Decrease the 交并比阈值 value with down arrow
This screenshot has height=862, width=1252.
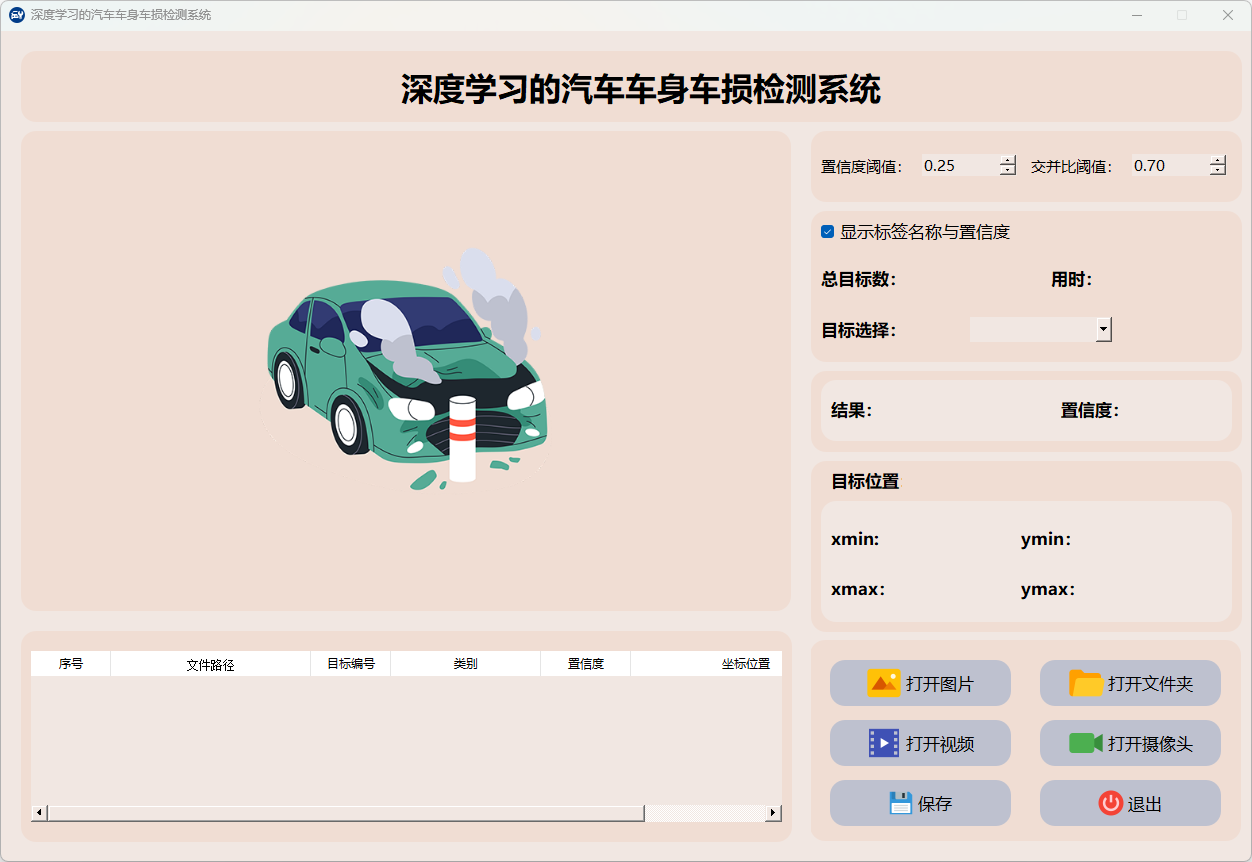[x=1217, y=171]
